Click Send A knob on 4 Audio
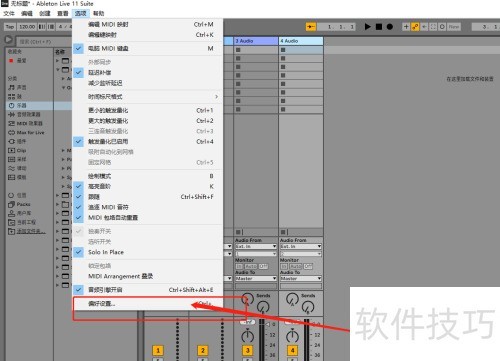This screenshot has width=500, height=361. click(292, 299)
